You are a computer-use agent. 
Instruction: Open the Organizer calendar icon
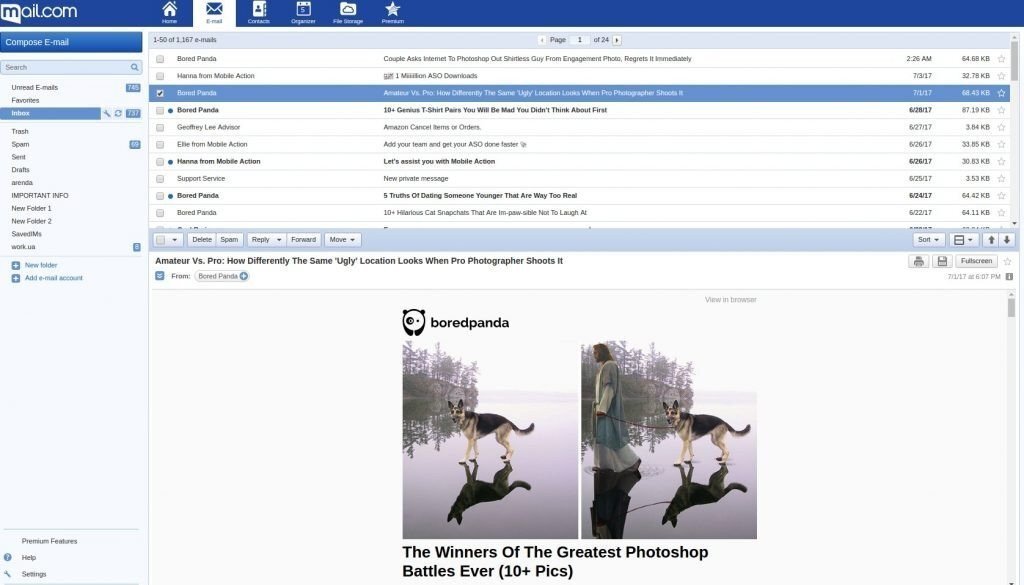[x=303, y=12]
